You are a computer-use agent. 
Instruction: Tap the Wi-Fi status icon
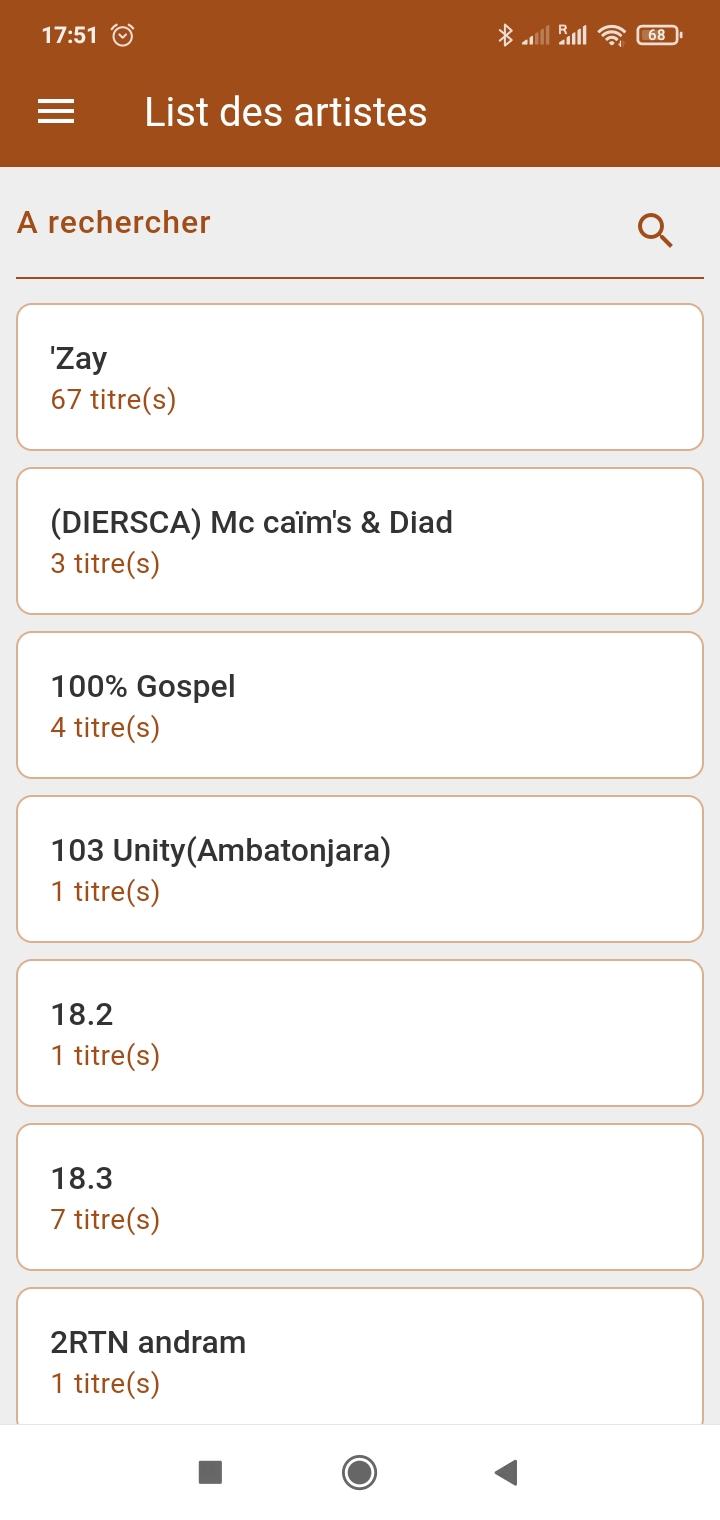click(610, 36)
